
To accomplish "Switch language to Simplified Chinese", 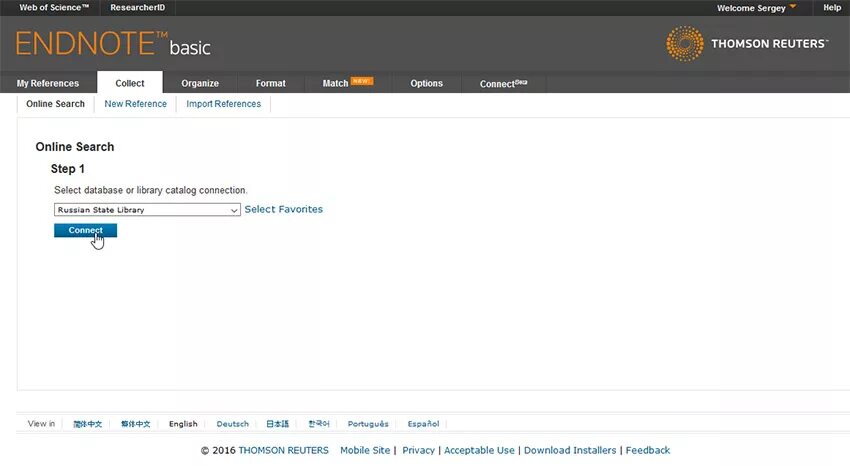I will pyautogui.click(x=87, y=424).
